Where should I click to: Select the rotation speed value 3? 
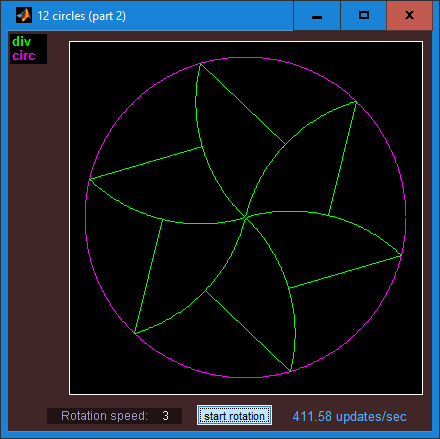(165, 416)
